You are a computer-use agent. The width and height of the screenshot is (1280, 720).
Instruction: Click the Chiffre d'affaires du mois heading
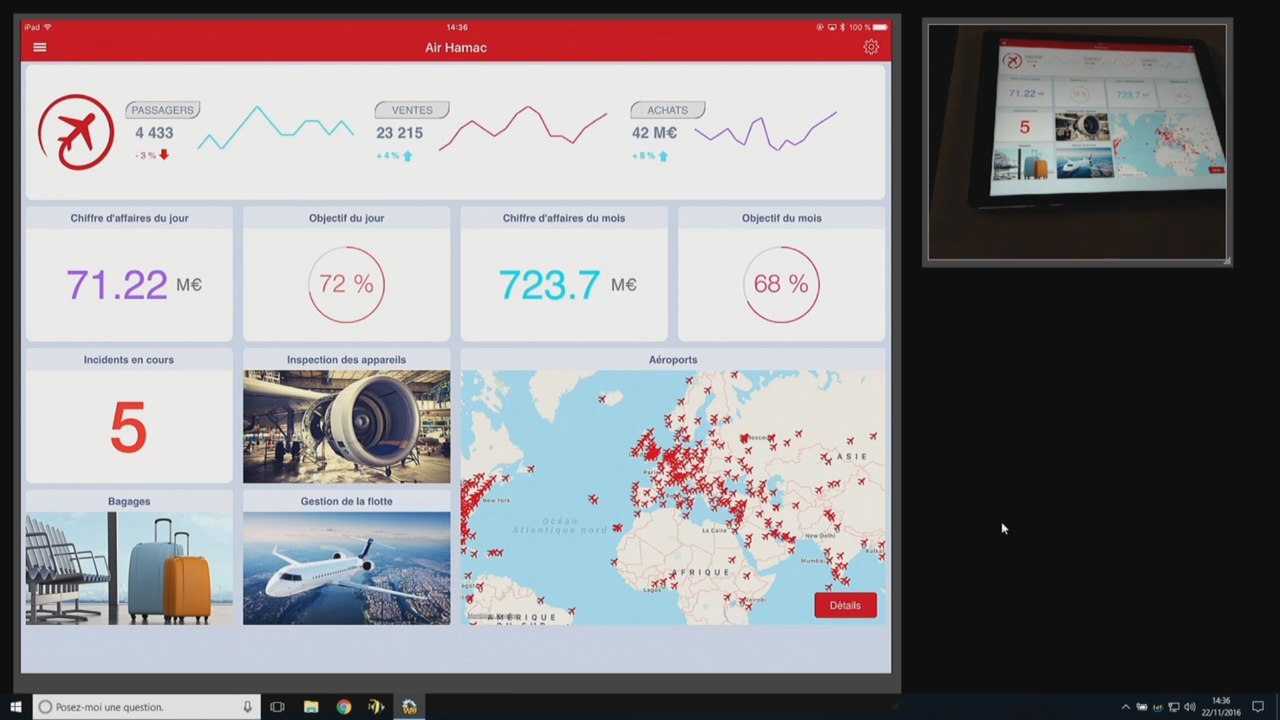pos(564,218)
